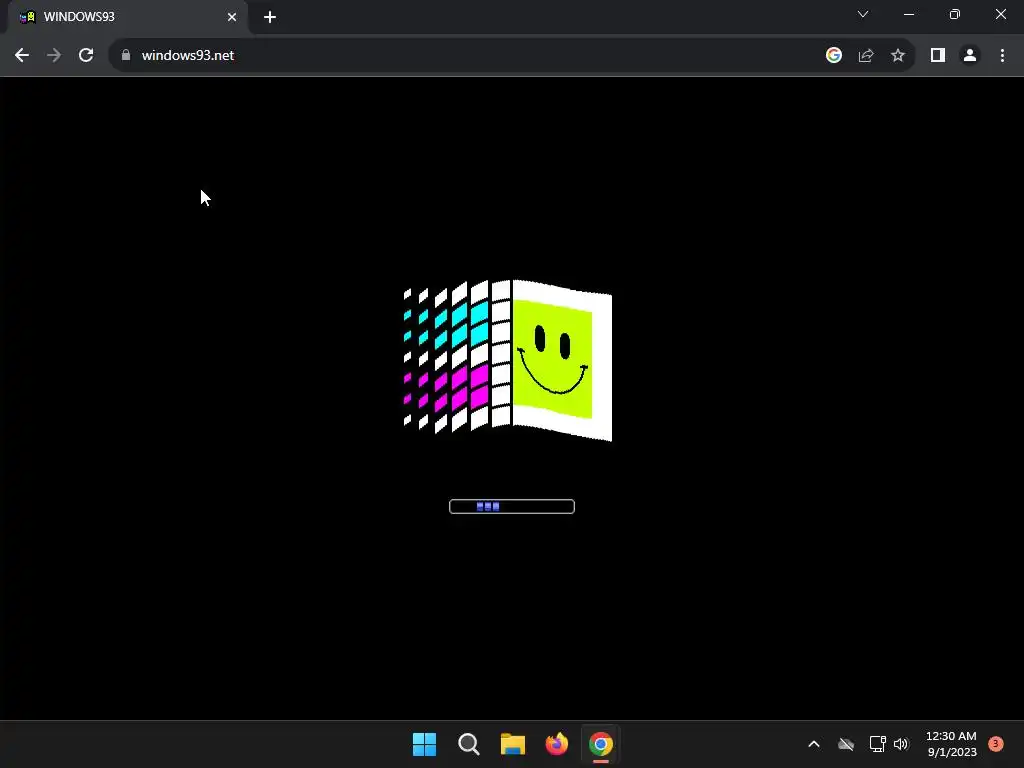Launch Firefox from the taskbar
Viewport: 1024px width, 768px height.
[556, 744]
